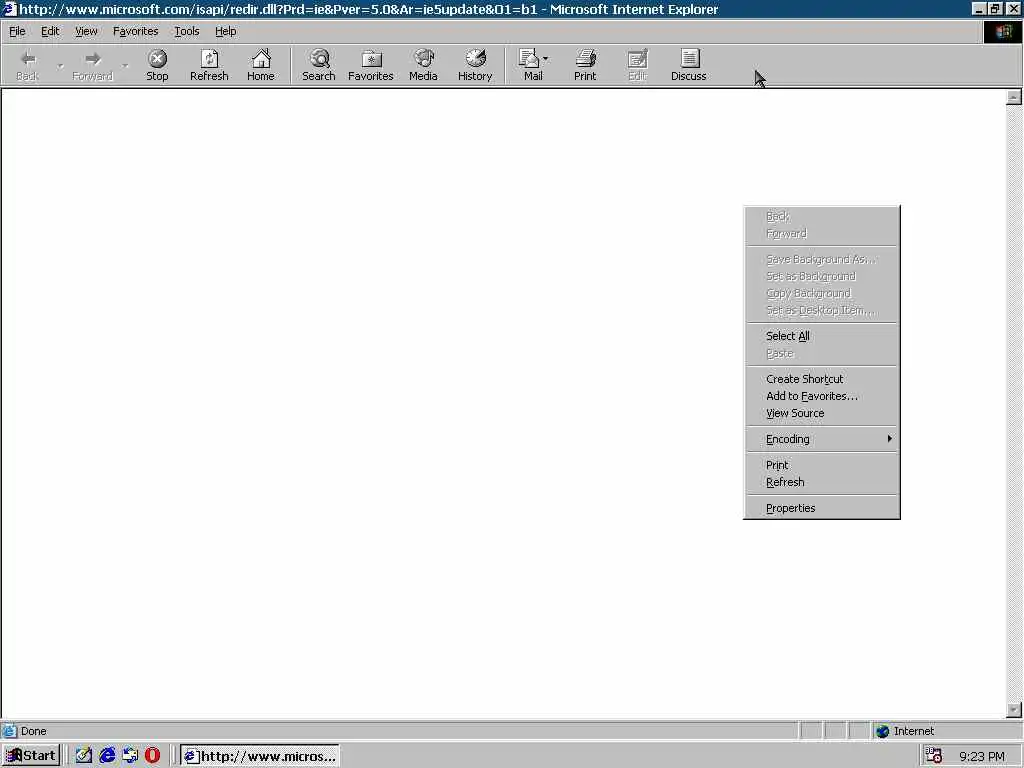This screenshot has width=1024, height=768.
Task: Choose Select All in context menu
Action: click(822, 336)
